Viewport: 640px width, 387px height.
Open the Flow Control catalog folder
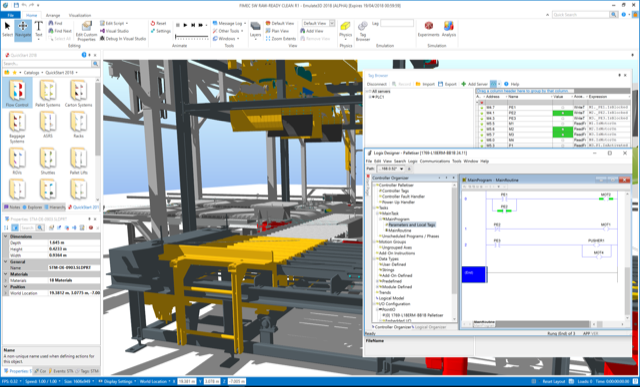click(17, 93)
